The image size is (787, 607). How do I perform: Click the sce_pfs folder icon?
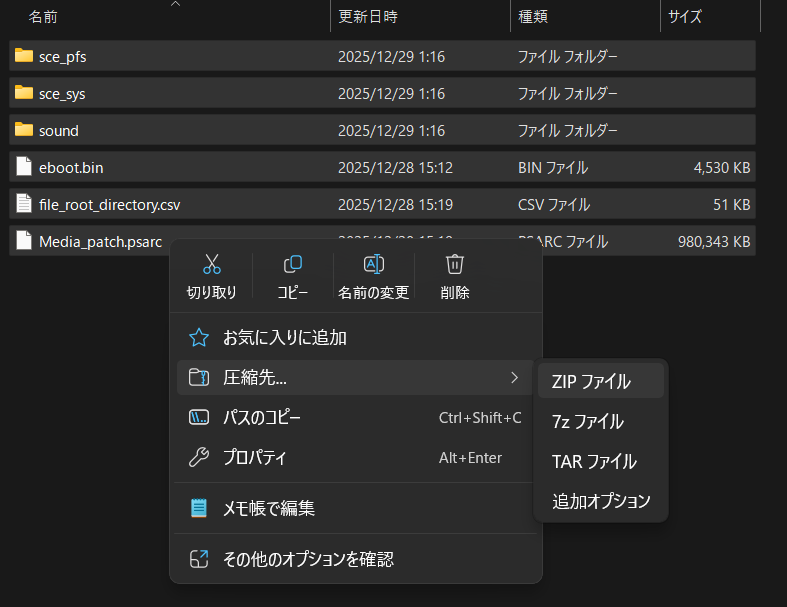tap(24, 56)
